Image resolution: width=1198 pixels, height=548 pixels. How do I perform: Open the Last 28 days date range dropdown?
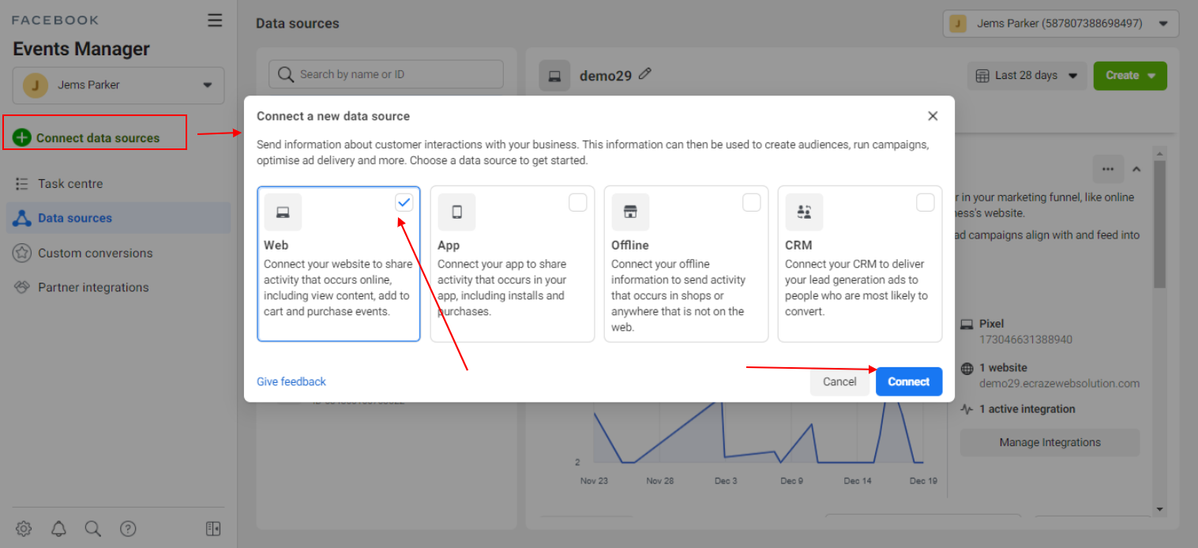tap(1027, 75)
